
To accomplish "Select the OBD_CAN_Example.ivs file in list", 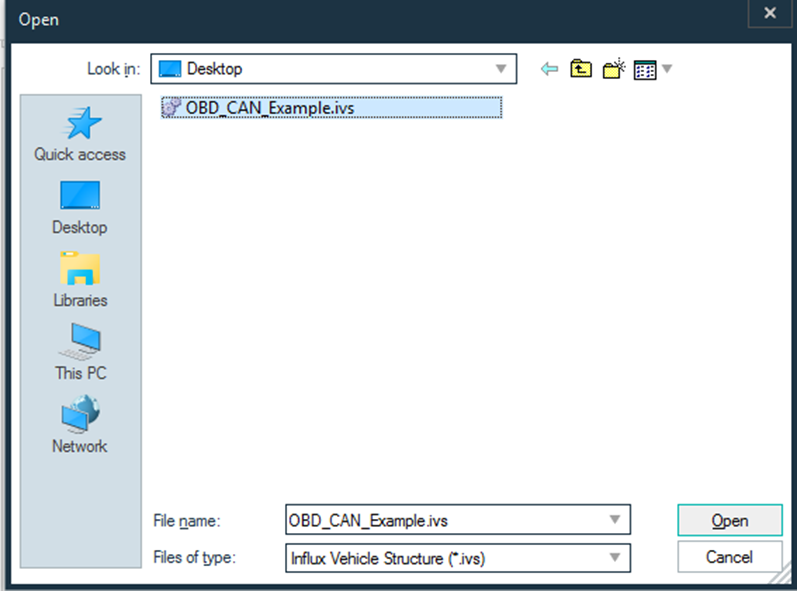I will [x=330, y=108].
